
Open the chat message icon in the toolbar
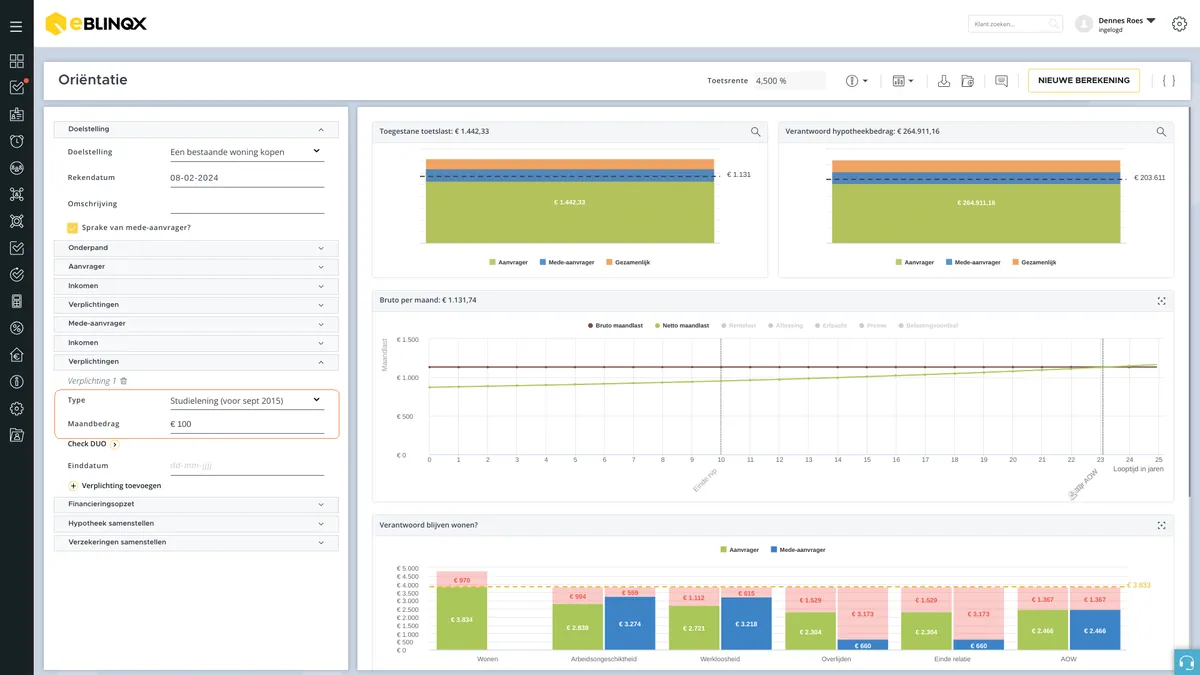tap(1001, 81)
